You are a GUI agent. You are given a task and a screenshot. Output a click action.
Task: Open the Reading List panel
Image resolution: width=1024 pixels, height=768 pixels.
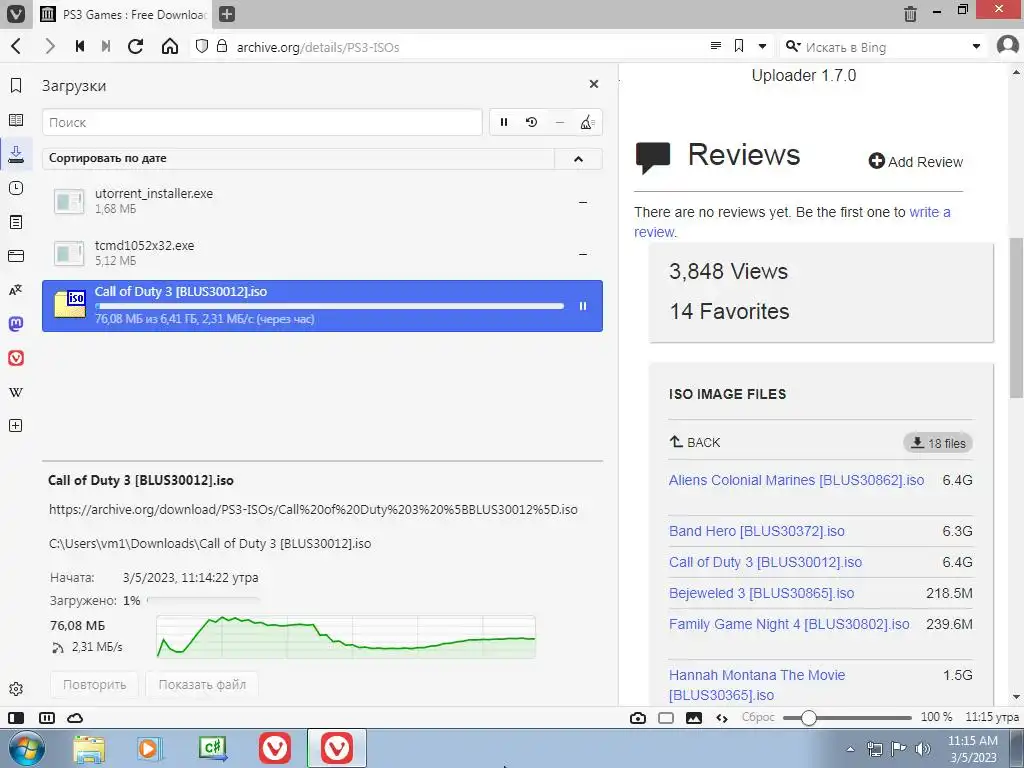pos(16,120)
